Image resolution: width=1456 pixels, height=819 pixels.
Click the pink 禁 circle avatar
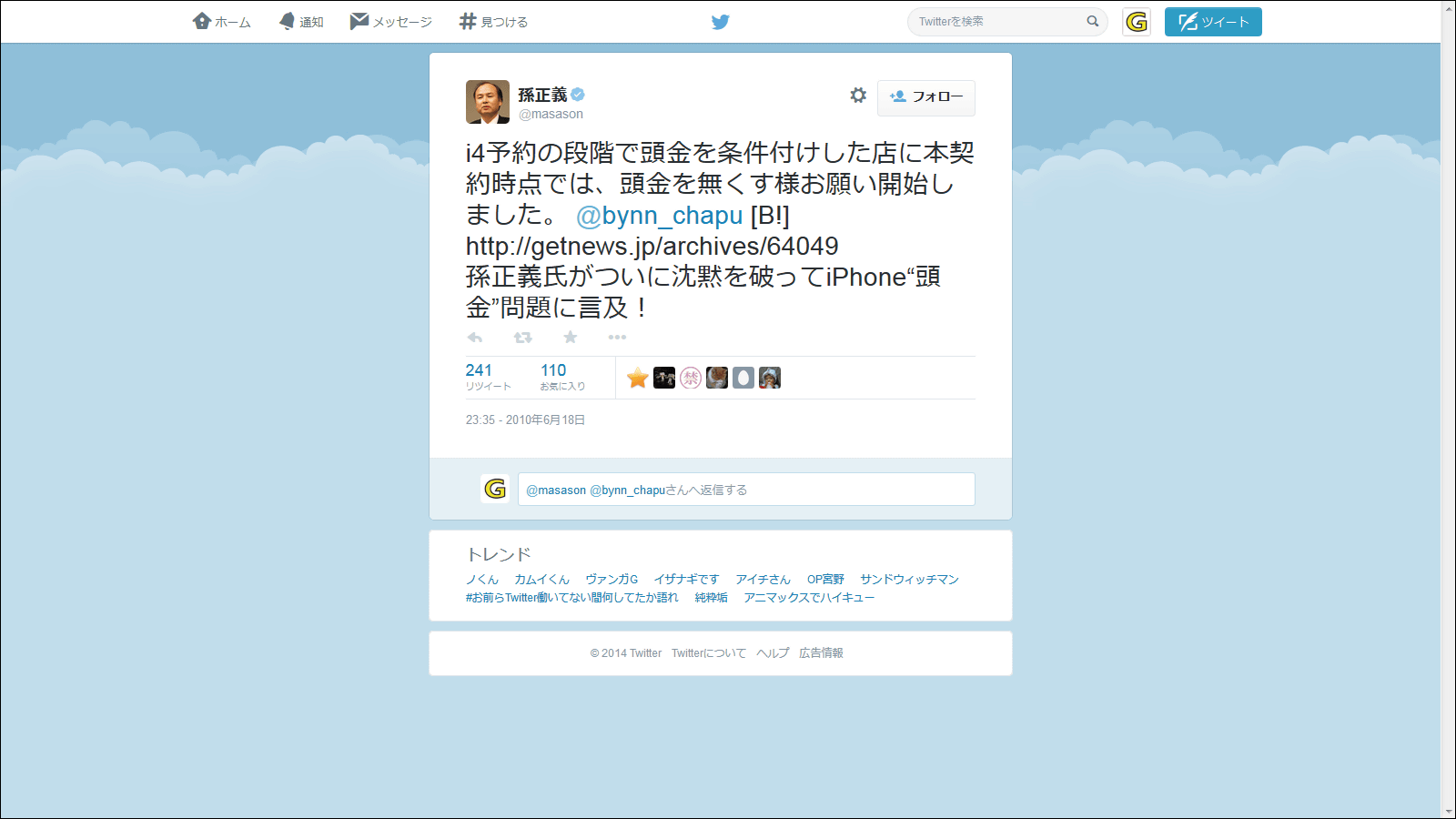pos(691,378)
